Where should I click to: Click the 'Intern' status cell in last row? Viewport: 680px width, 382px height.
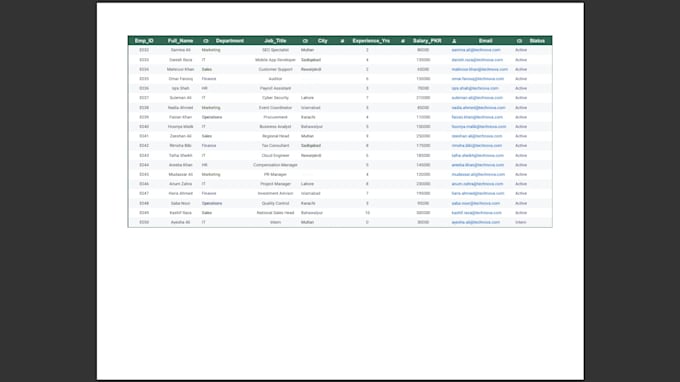pos(521,222)
